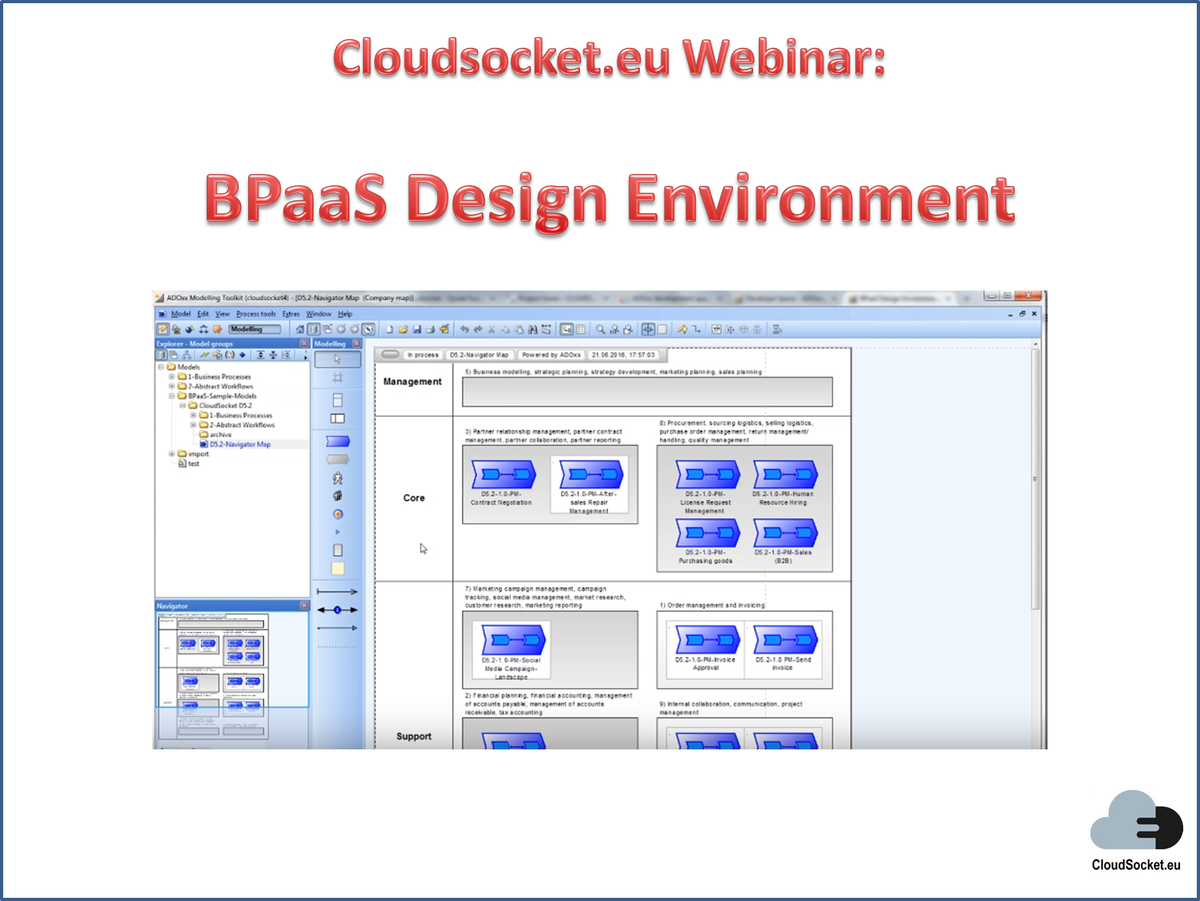Screen dimensions: 1200x901
Task: Select the blue process shape in toolbox
Action: tap(338, 441)
